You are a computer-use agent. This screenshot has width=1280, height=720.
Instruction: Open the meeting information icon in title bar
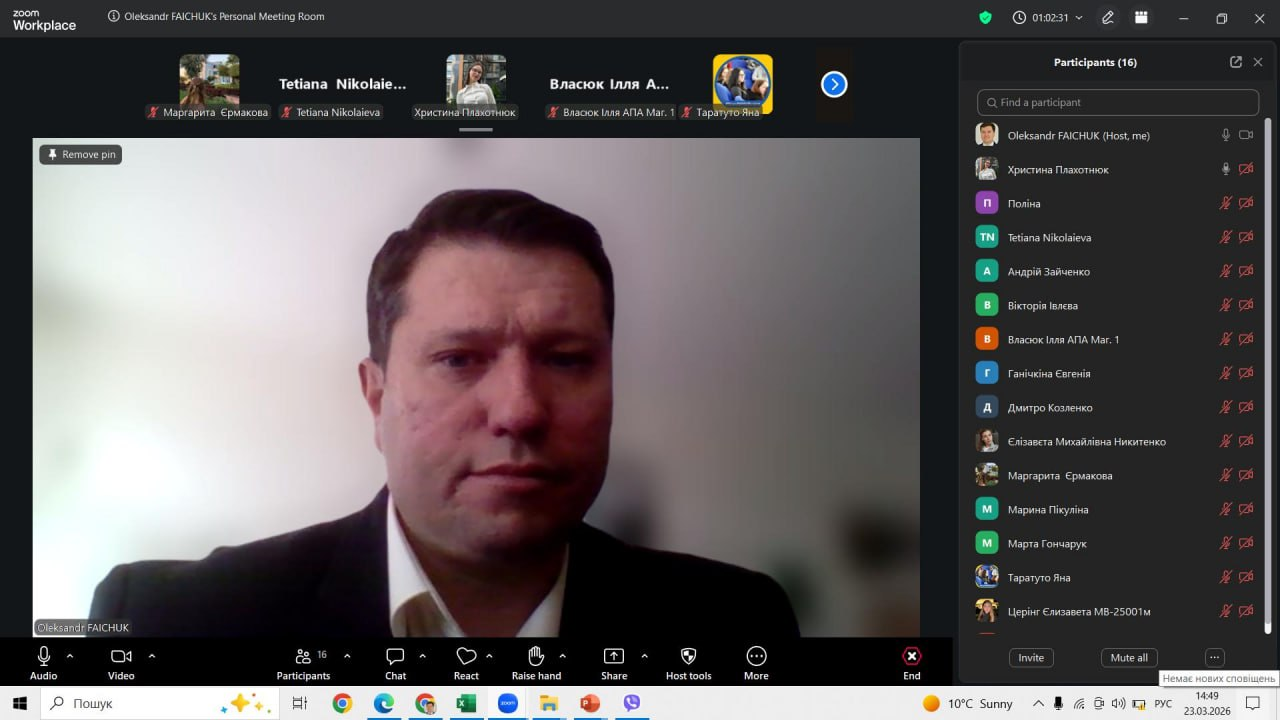[113, 17]
